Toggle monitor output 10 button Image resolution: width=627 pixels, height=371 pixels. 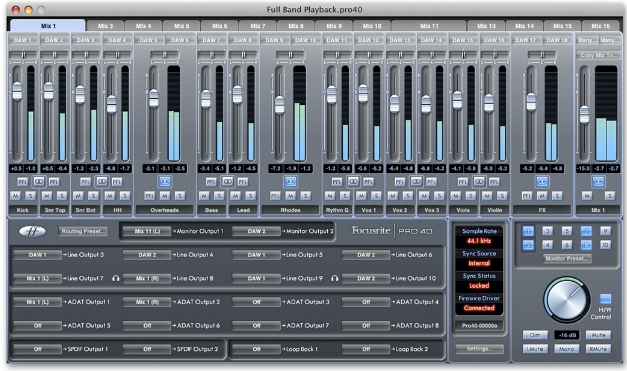coord(605,245)
